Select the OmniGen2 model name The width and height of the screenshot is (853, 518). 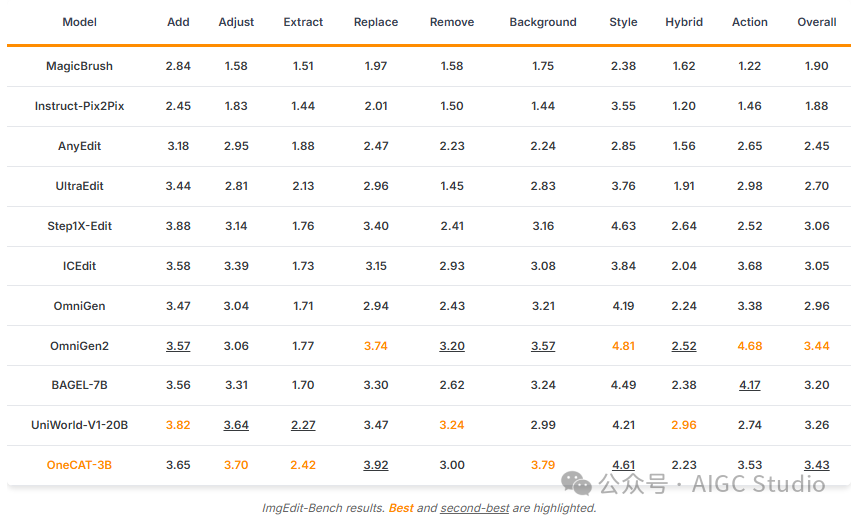coord(79,346)
